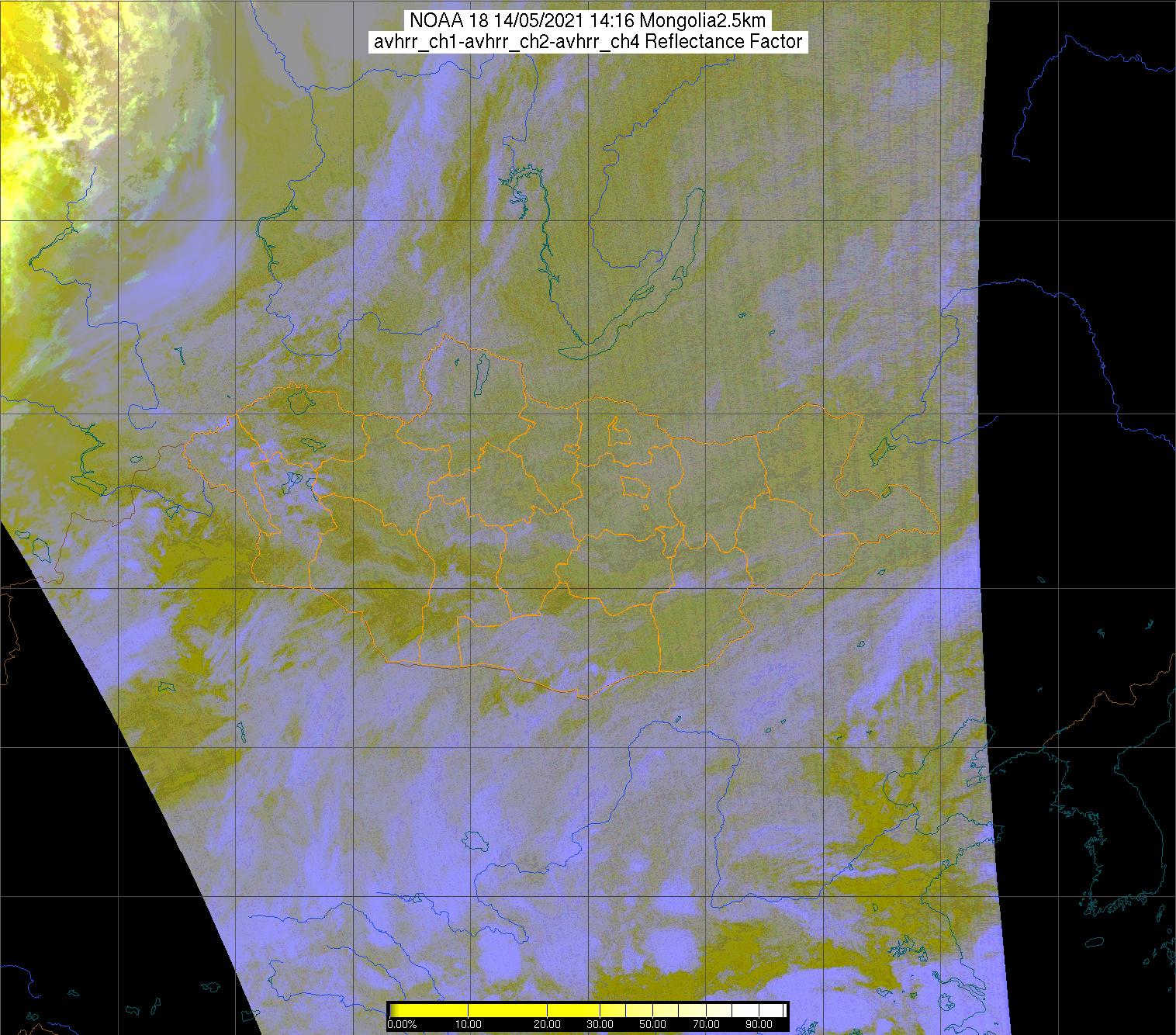Click the "70.00" colorbar label
Image resolution: width=1176 pixels, height=1035 pixels.
click(706, 1024)
